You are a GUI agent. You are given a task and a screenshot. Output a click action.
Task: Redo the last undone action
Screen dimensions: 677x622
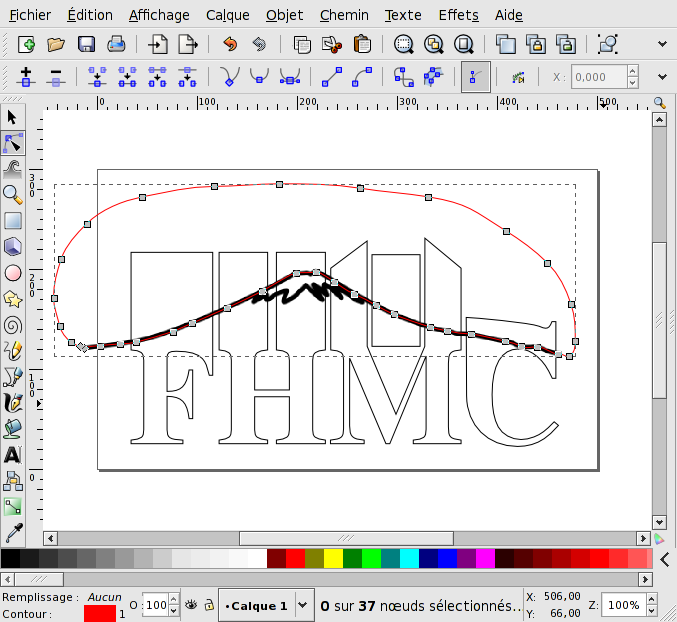(x=259, y=44)
